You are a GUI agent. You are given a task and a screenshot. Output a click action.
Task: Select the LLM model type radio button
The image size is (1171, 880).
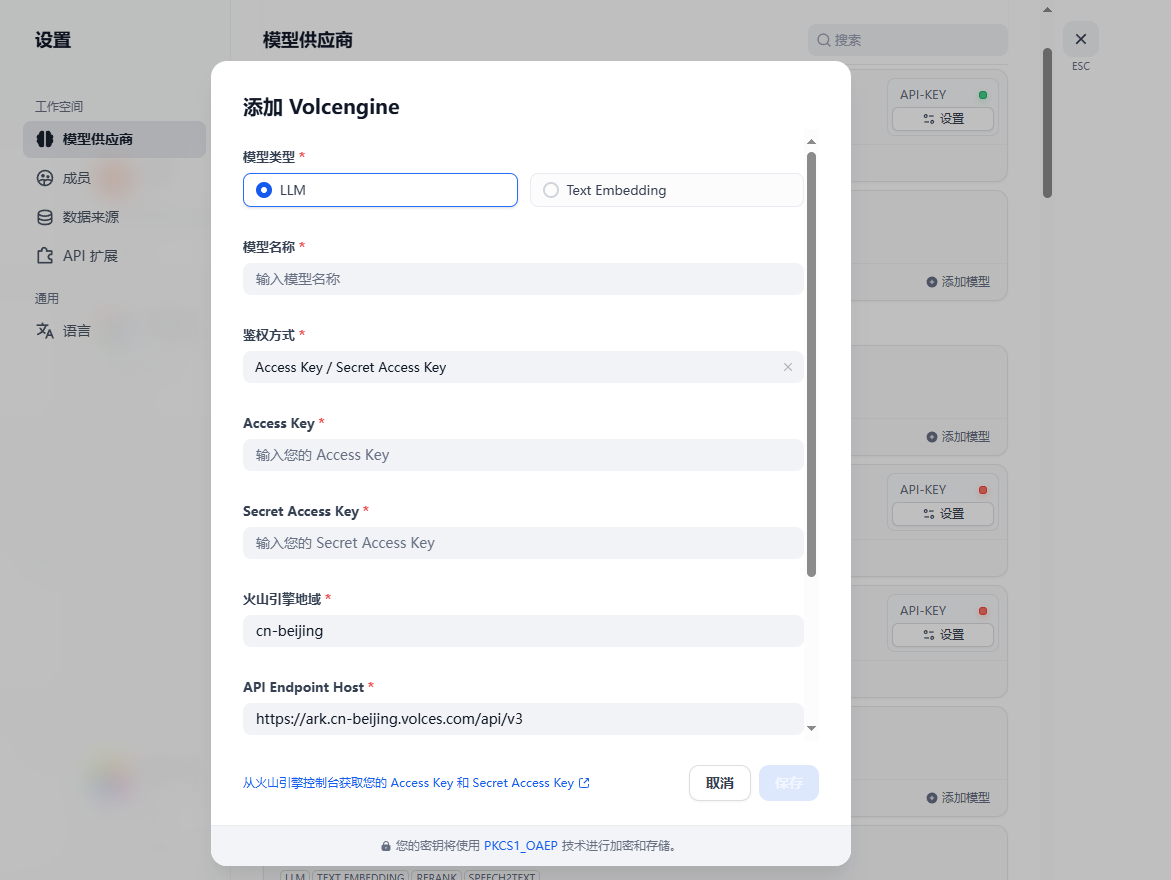click(265, 190)
